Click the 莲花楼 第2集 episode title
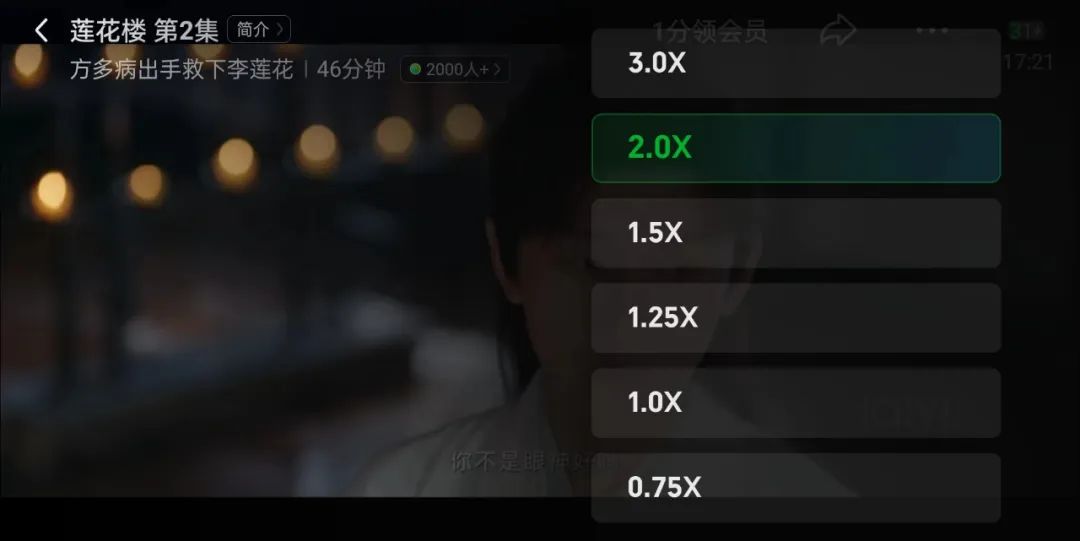 click(144, 30)
